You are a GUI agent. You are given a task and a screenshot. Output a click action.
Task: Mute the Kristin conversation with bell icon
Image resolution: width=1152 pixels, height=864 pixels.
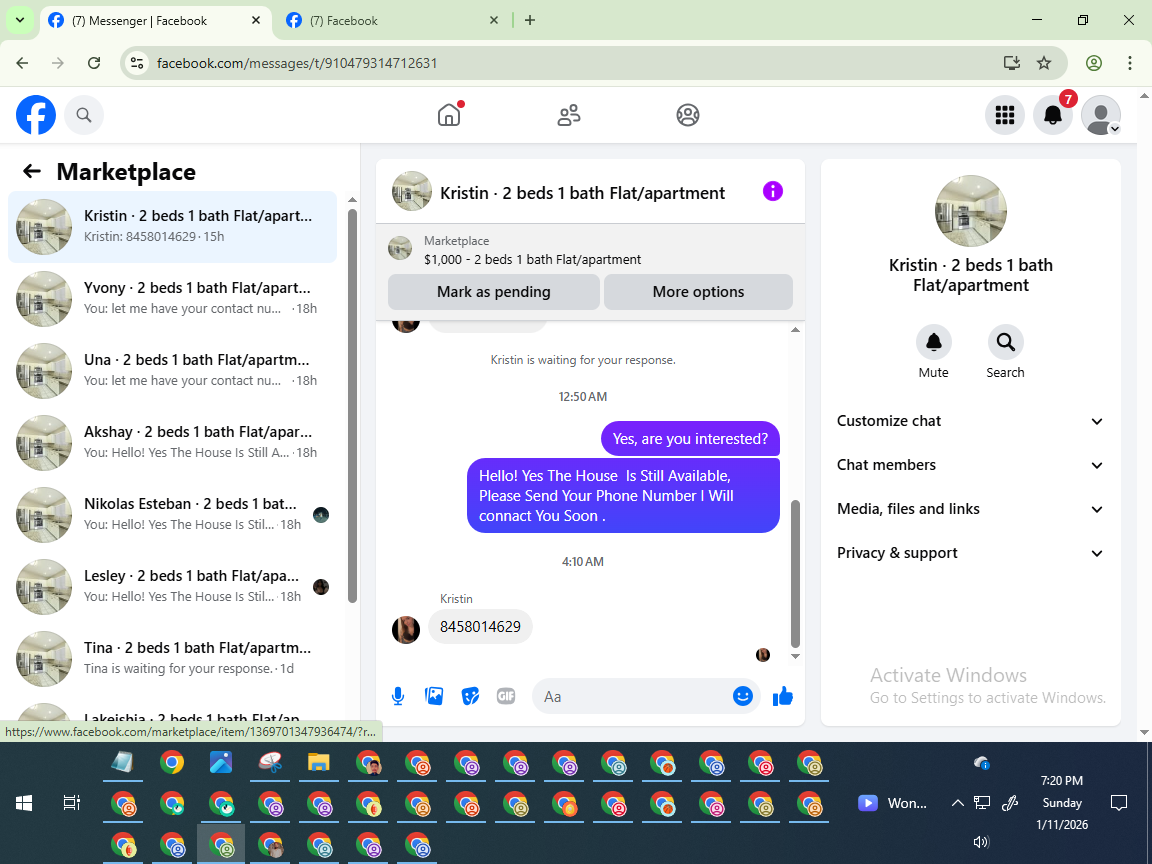934,342
